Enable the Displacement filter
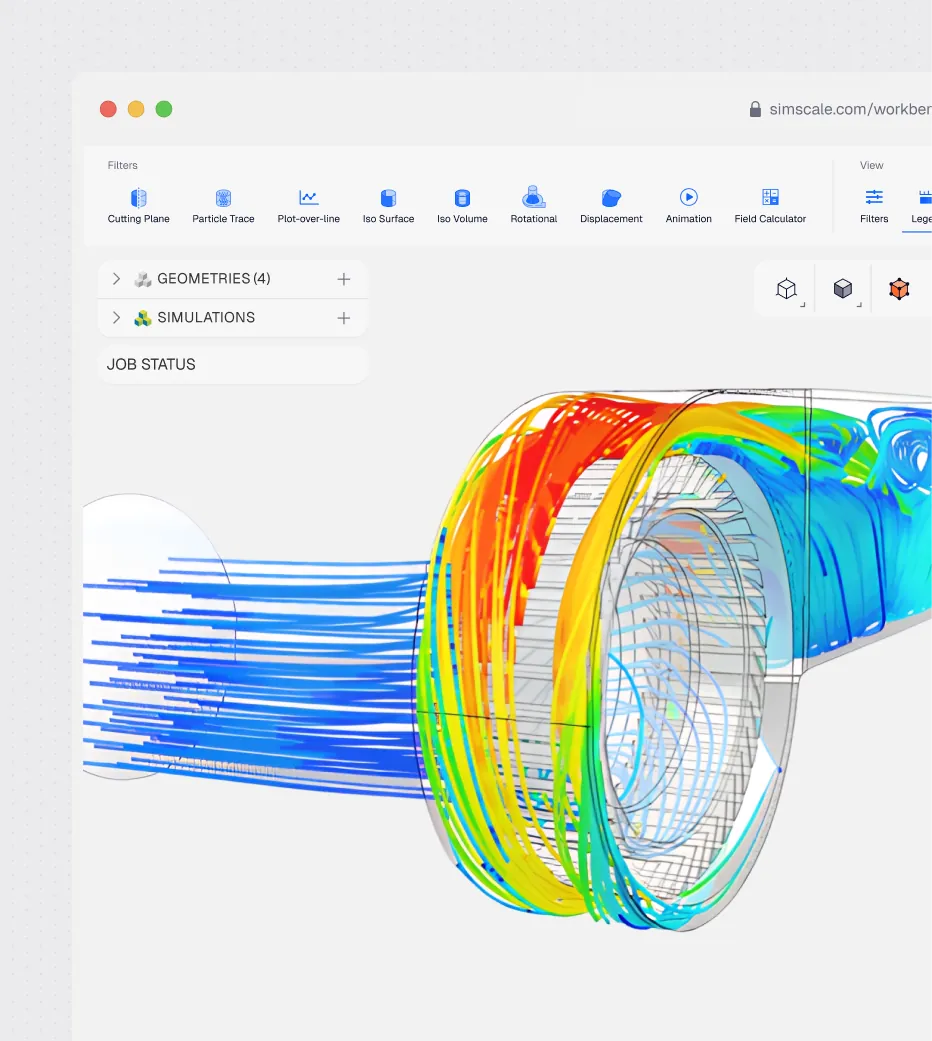The width and height of the screenshot is (932, 1041). 611,206
